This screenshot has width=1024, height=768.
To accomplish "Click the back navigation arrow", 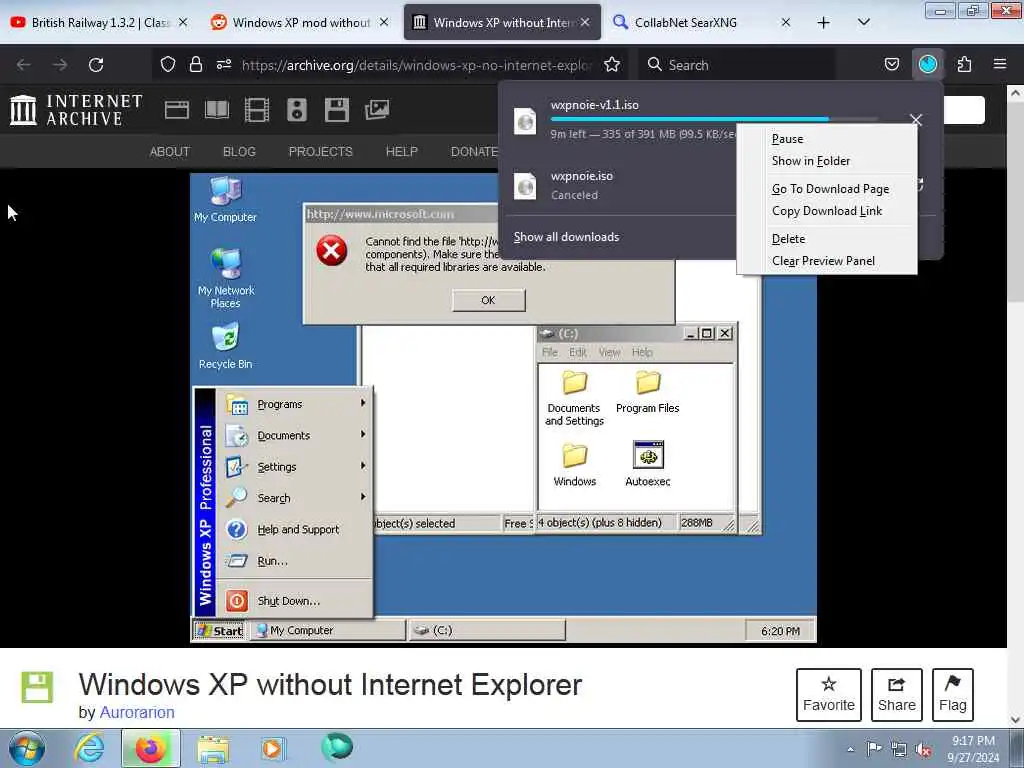I will [24, 65].
